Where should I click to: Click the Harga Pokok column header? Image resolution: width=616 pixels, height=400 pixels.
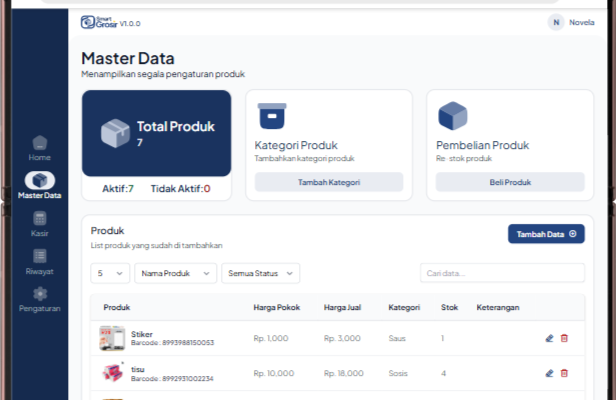(277, 307)
